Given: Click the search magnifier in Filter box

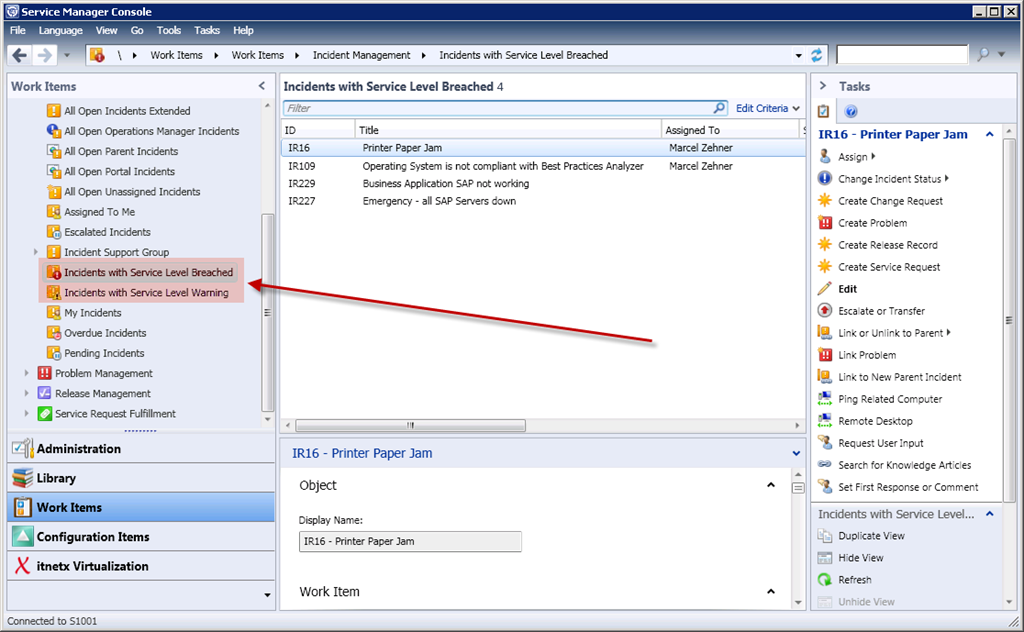Looking at the screenshot, I should pyautogui.click(x=719, y=108).
